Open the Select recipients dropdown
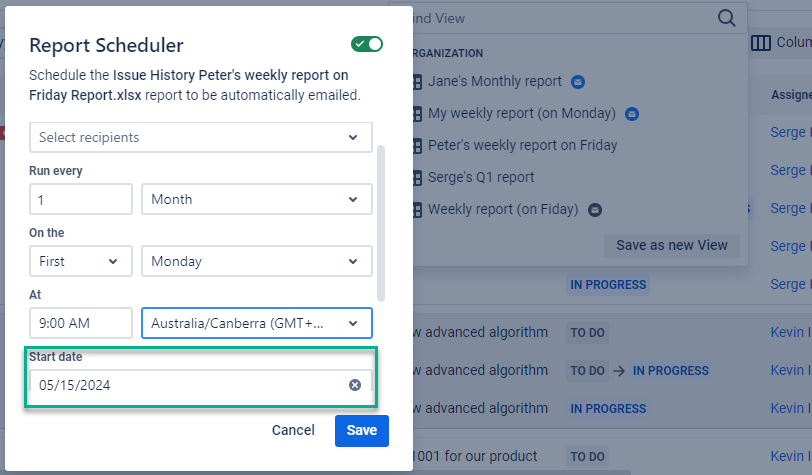The width and height of the screenshot is (812, 475). pos(200,137)
